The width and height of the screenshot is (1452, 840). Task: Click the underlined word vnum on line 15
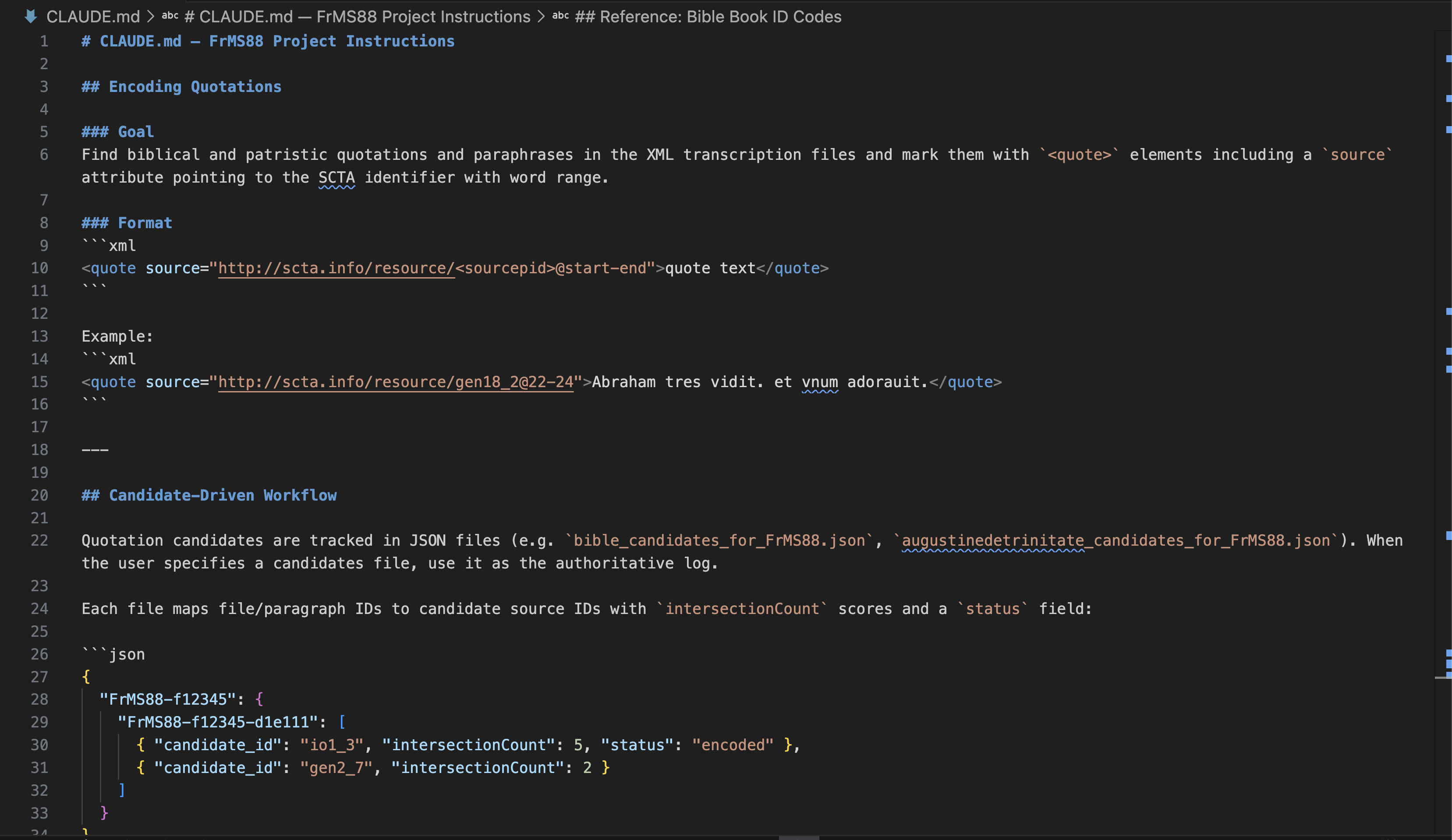820,382
